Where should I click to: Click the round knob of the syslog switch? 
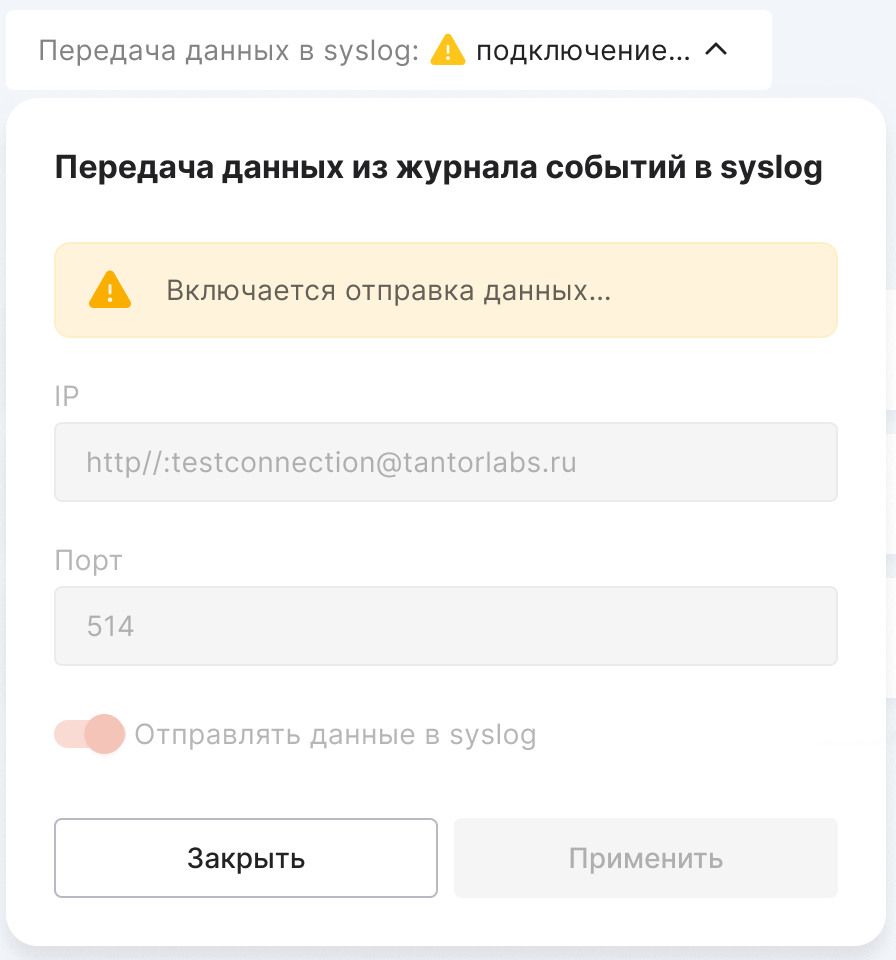[x=104, y=735]
